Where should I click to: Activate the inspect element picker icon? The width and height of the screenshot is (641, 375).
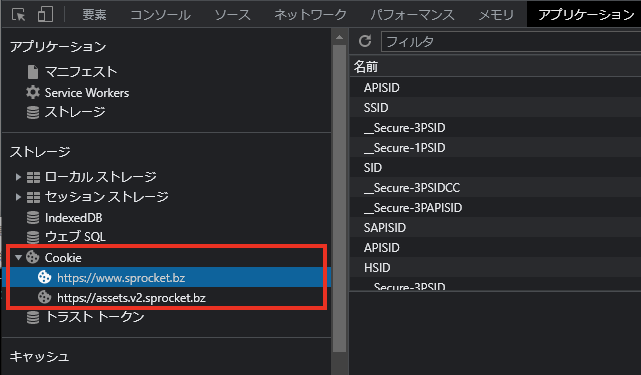(x=18, y=15)
